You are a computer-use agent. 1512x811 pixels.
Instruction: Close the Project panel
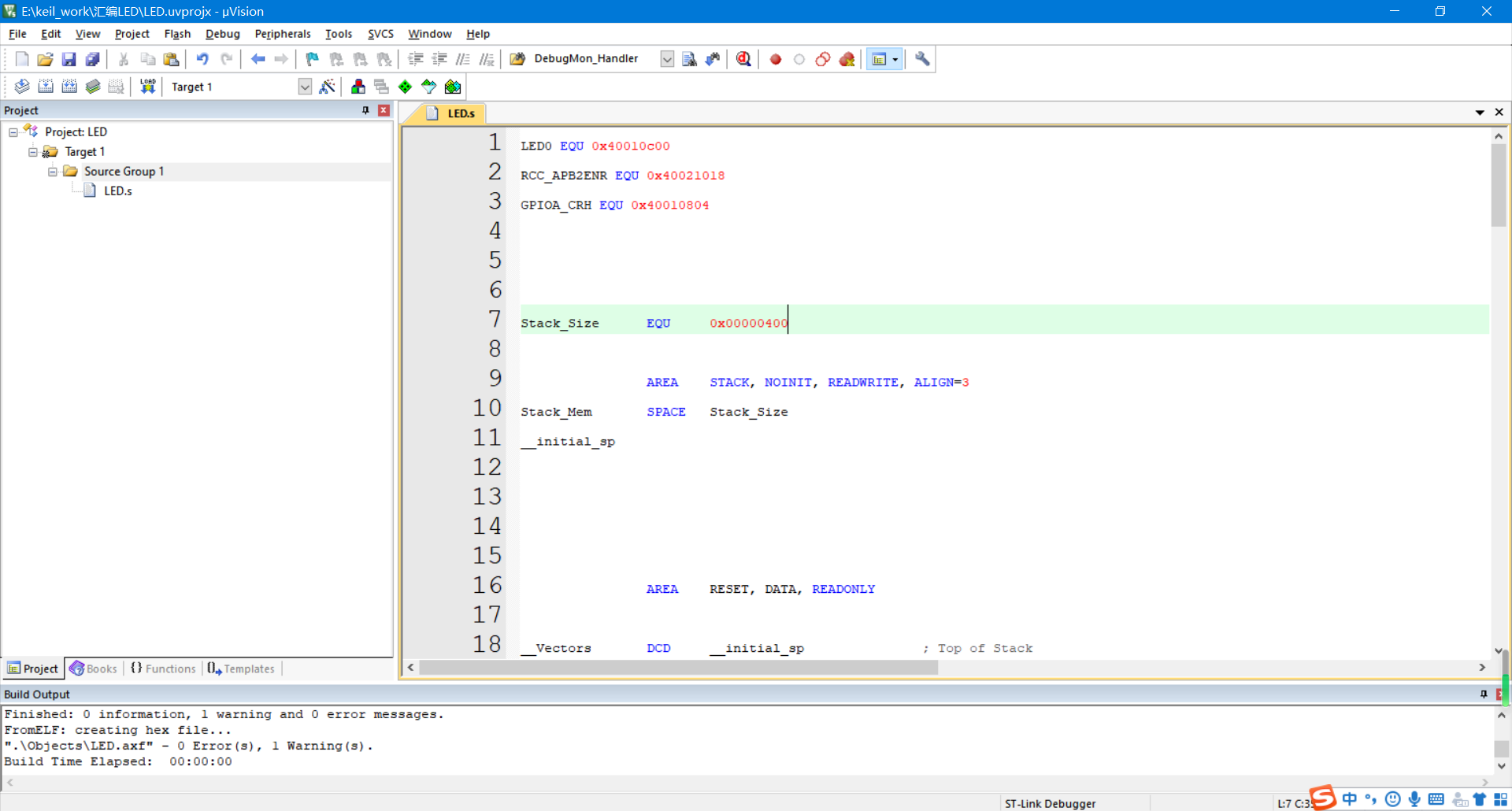[384, 110]
